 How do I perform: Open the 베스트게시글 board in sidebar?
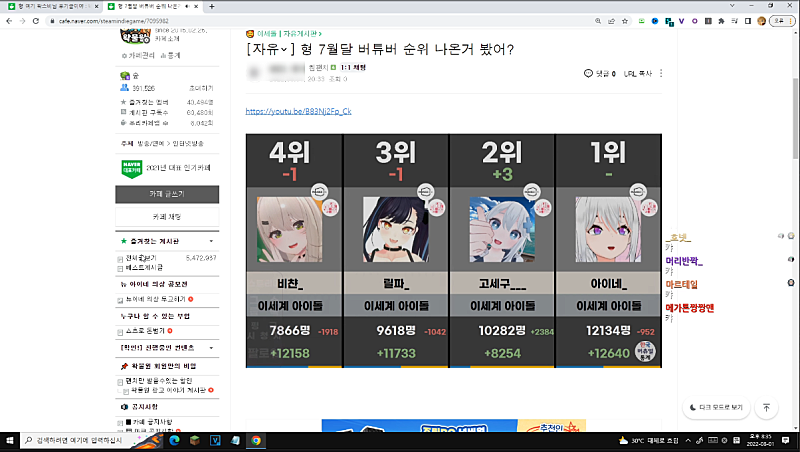click(144, 267)
